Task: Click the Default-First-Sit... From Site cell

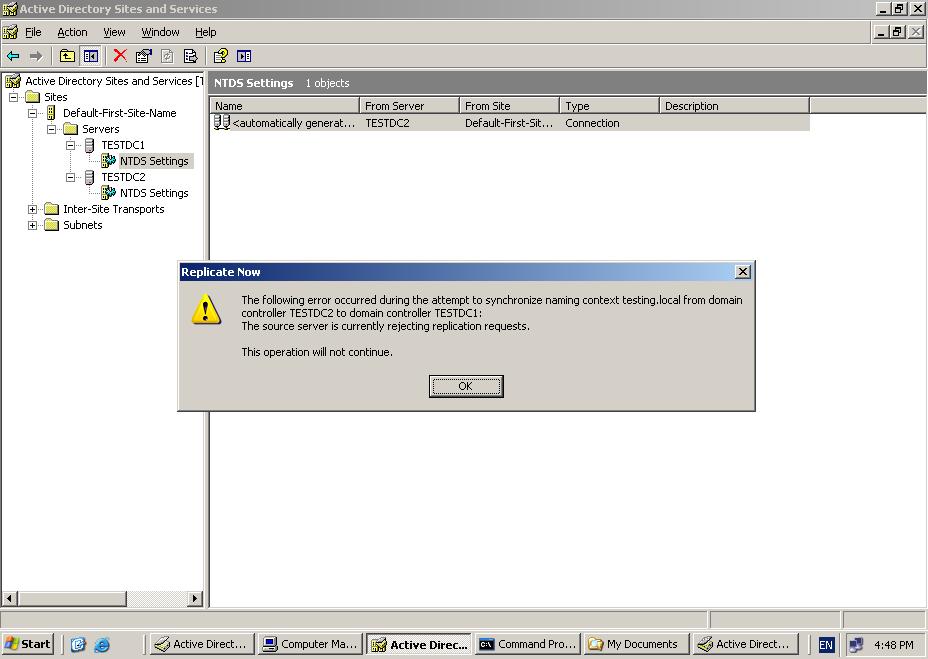Action: 509,123
